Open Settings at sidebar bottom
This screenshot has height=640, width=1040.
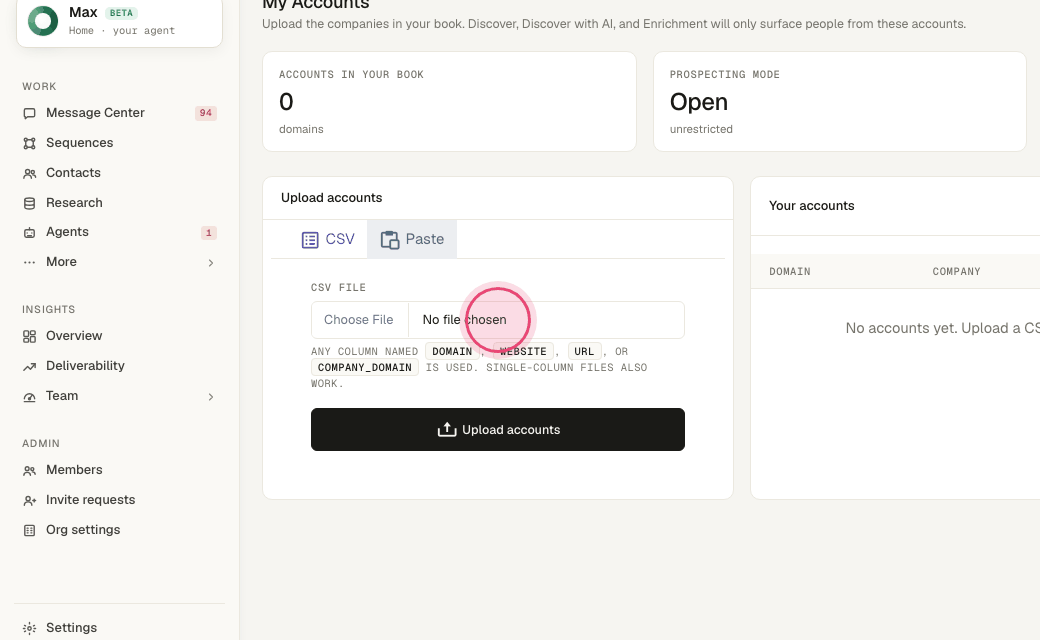tap(119, 627)
